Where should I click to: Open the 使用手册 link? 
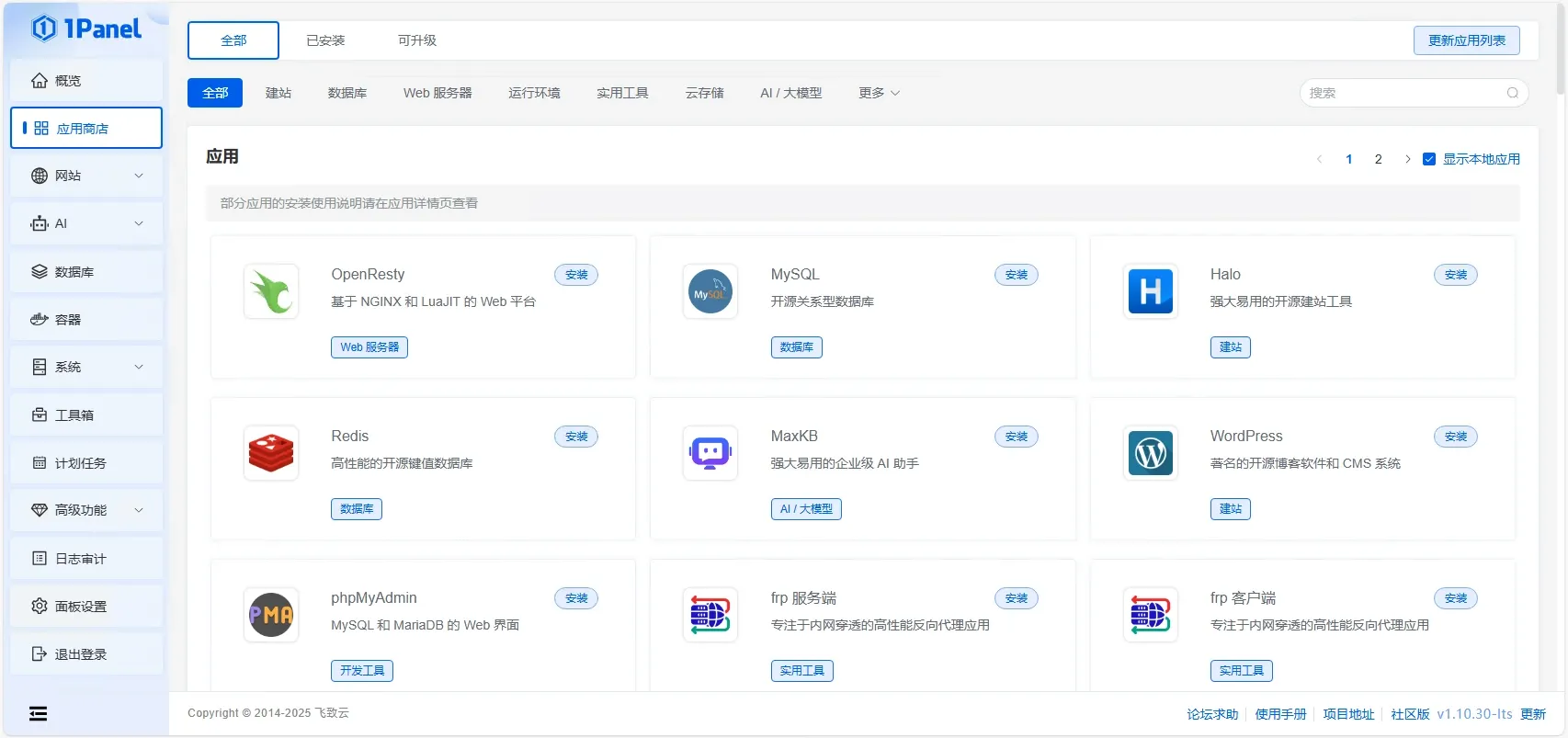tap(1280, 714)
